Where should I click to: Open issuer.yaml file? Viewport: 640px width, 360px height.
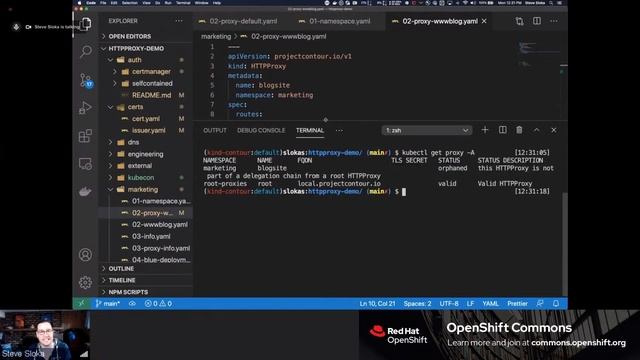tap(149, 131)
